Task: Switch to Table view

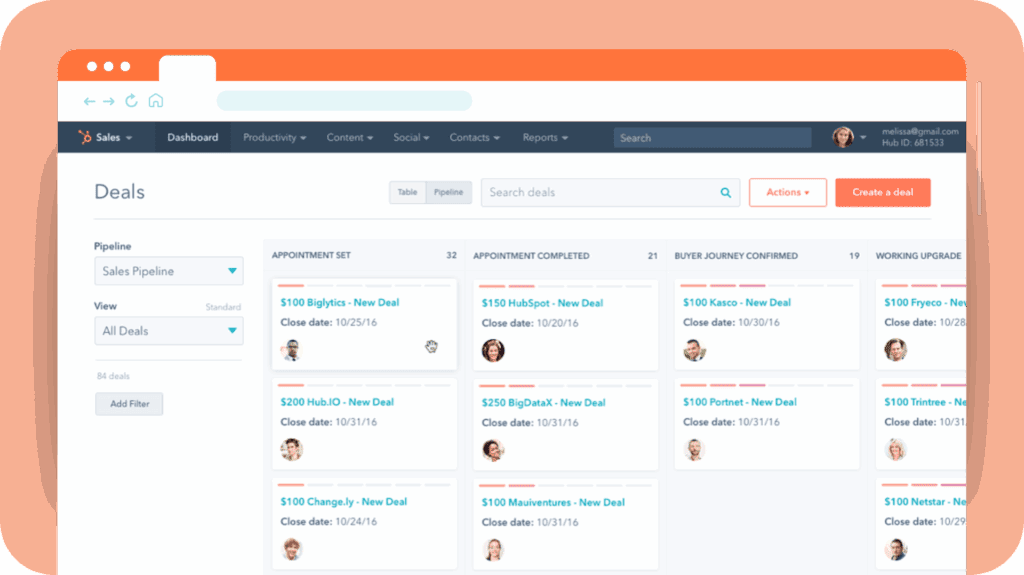Action: pos(407,193)
